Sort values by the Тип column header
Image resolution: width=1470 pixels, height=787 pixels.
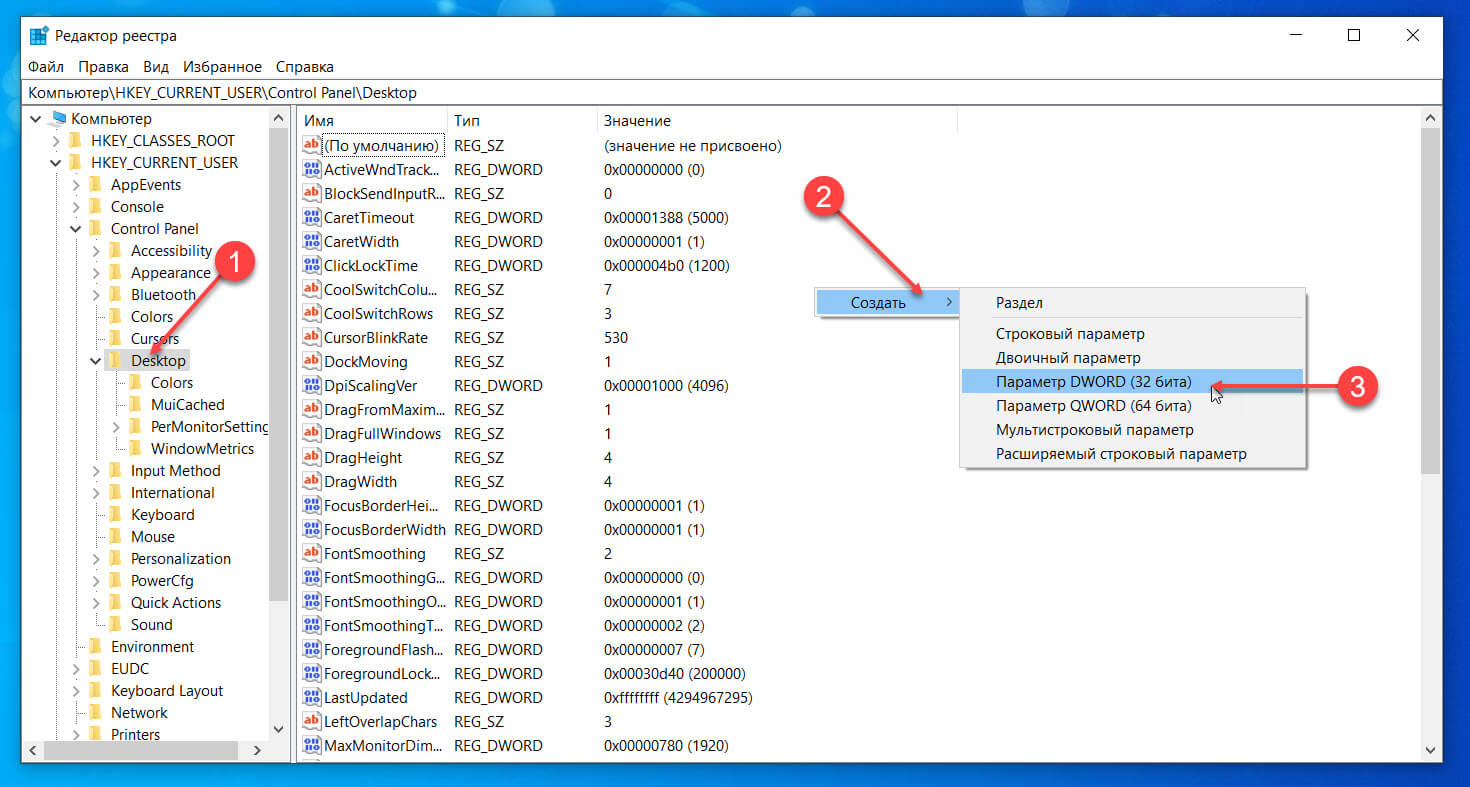click(522, 120)
